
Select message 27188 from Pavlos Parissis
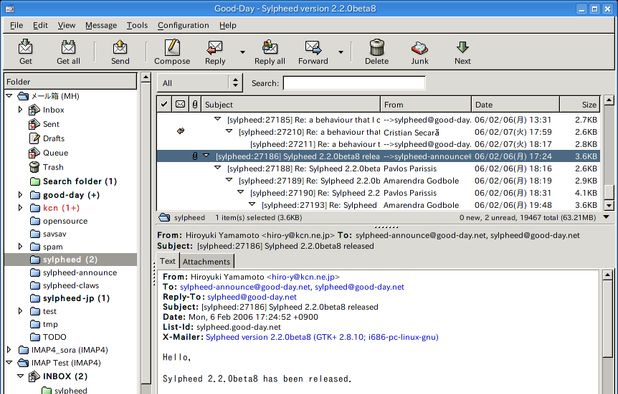coord(378,168)
